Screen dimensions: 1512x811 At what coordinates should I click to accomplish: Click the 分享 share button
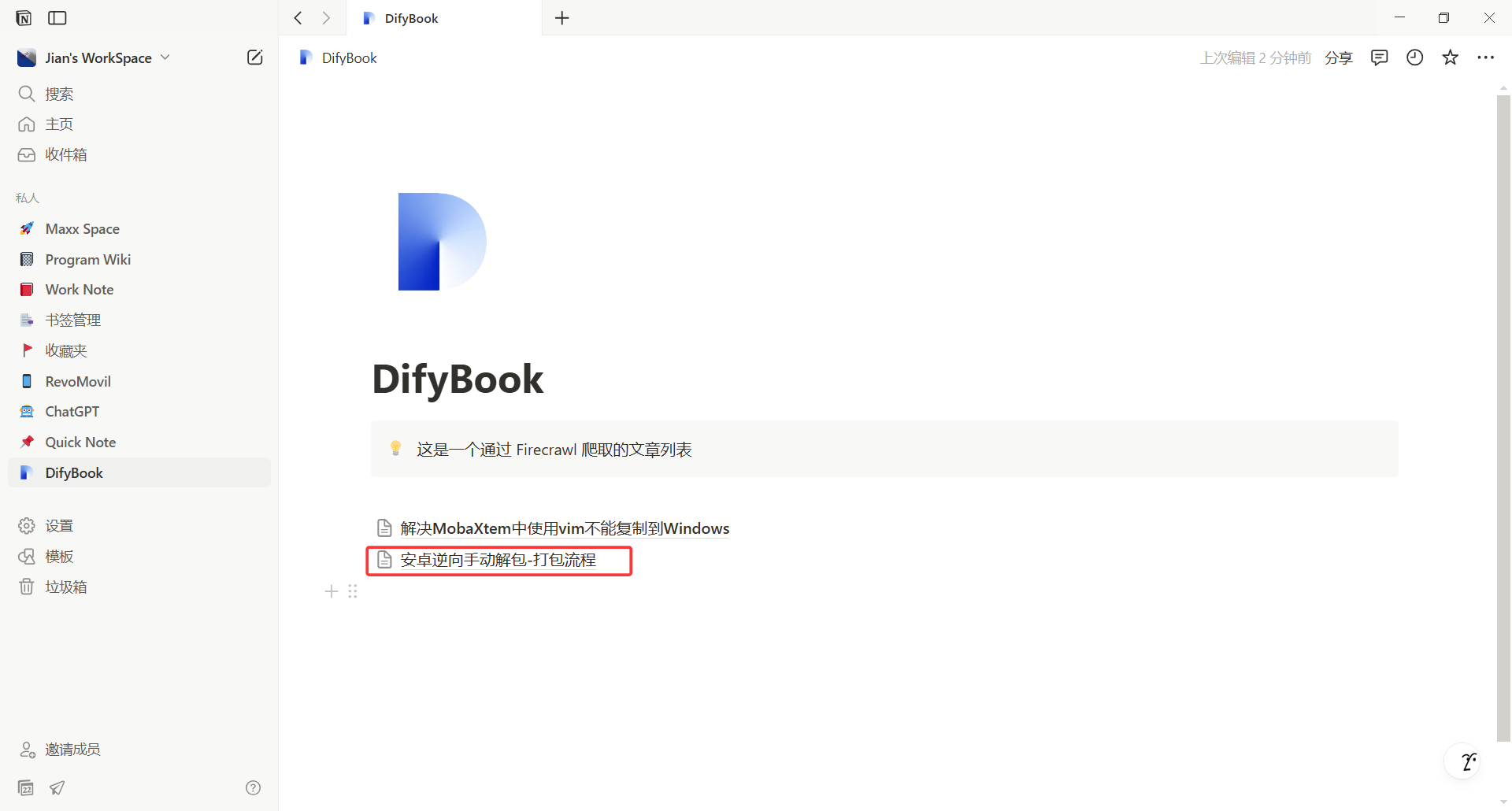click(x=1338, y=57)
